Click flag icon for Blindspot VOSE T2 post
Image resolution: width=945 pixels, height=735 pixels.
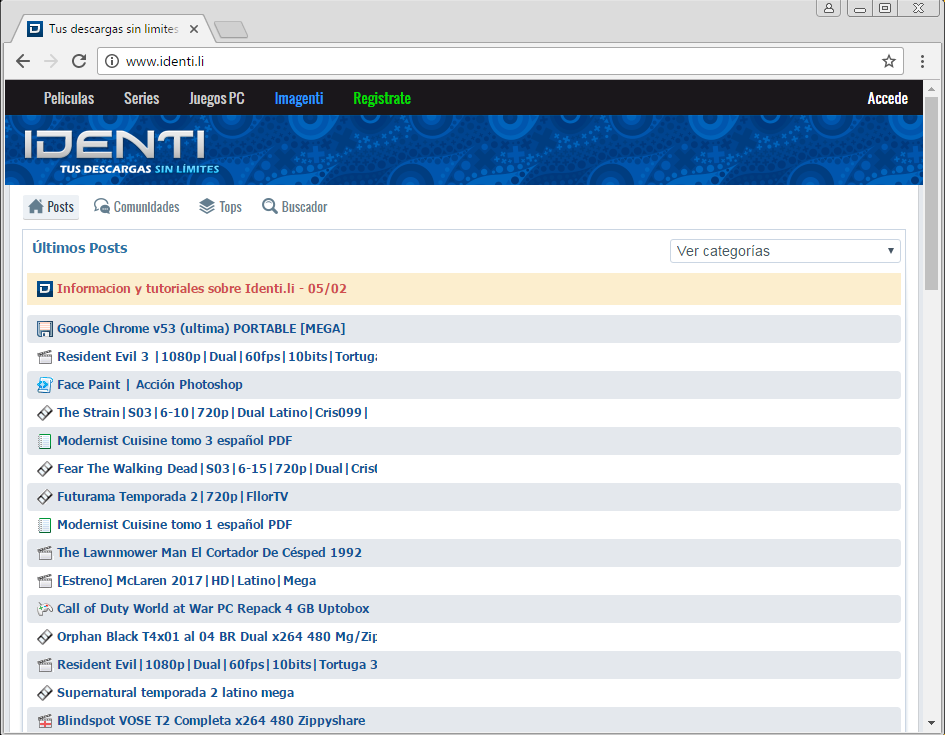pyautogui.click(x=45, y=721)
